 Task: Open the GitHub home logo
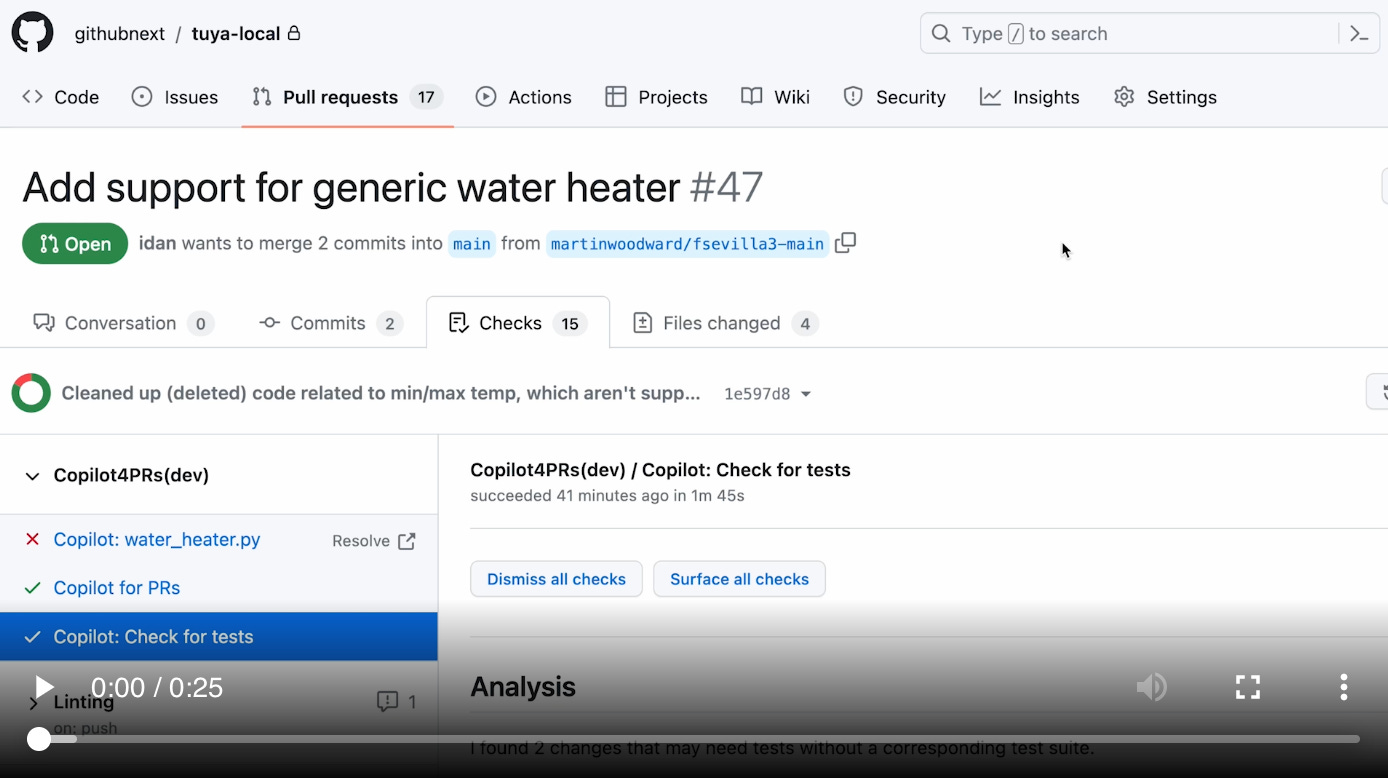(32, 33)
